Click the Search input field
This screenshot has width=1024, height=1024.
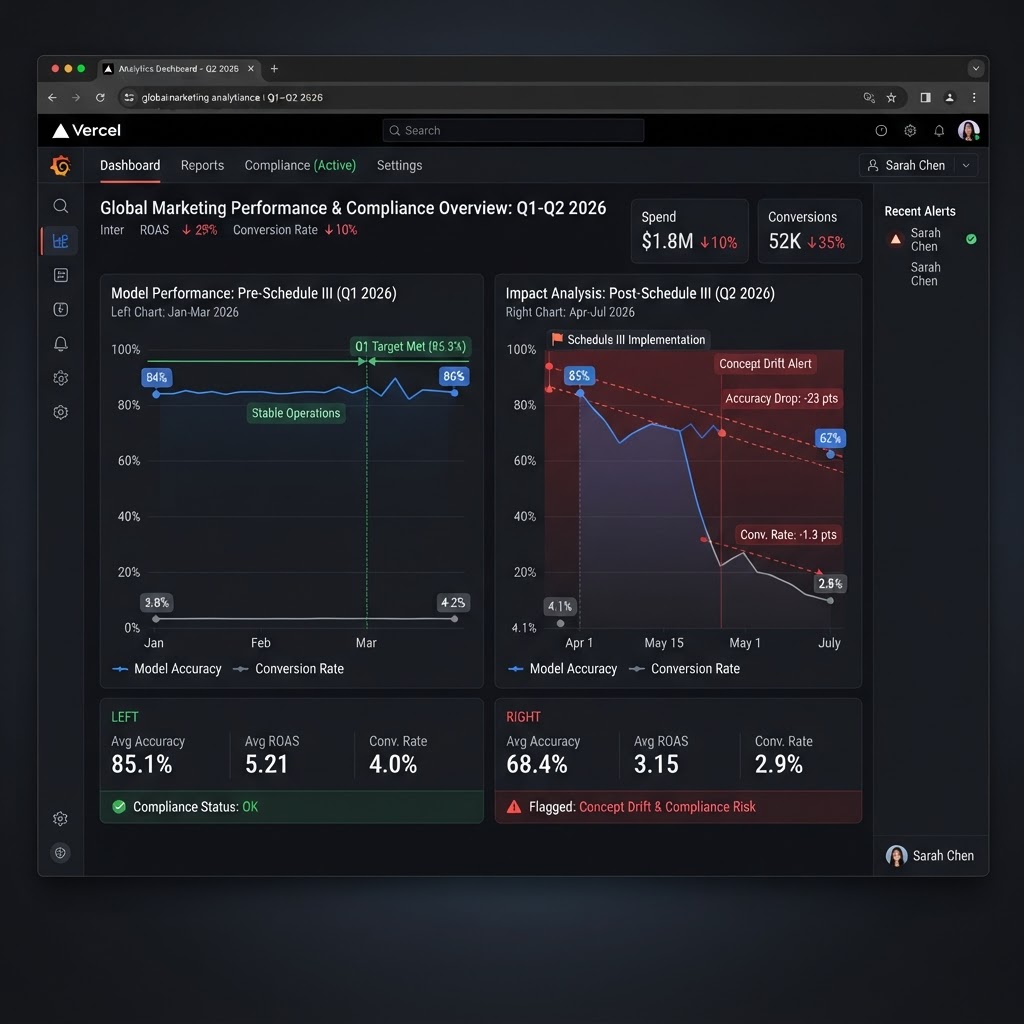[513, 131]
